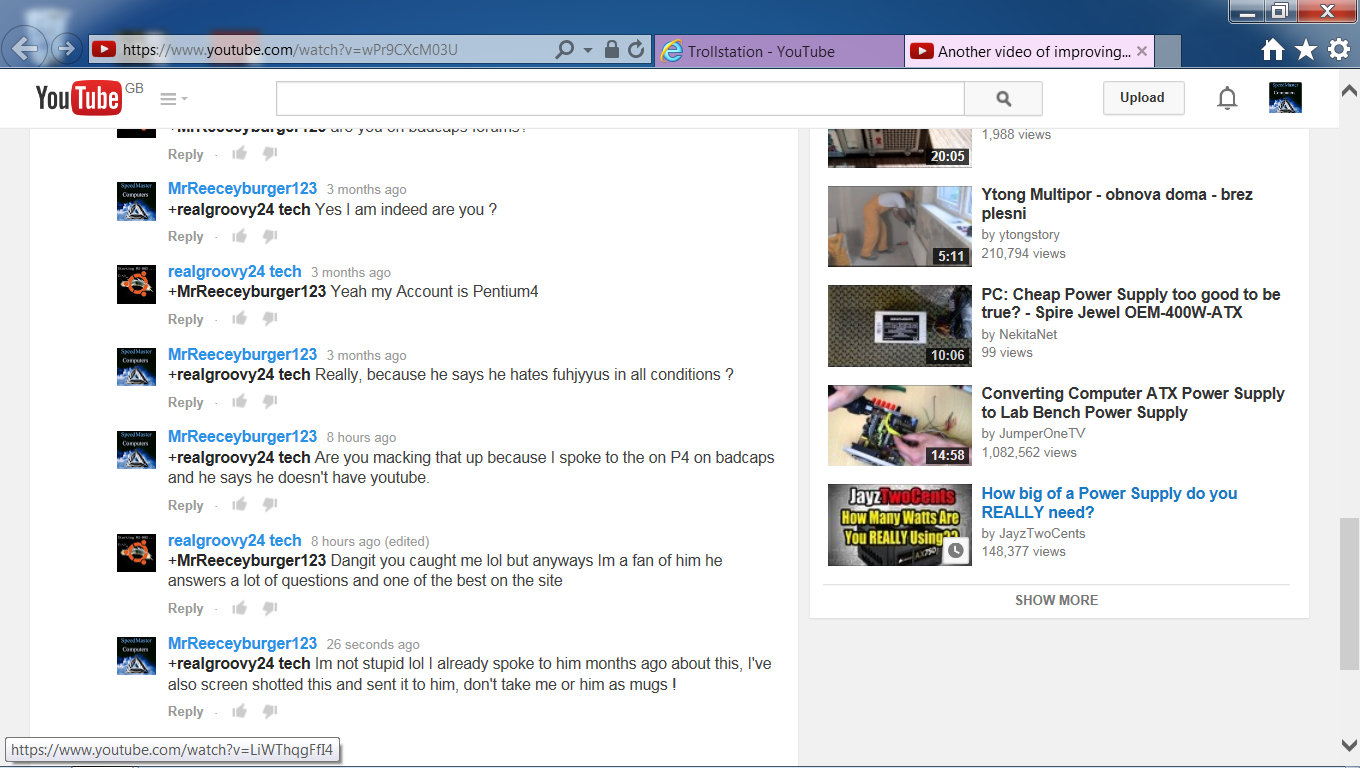Viewport: 1360px width, 768px height.
Task: Thumbs up the 'hates fuhjyyus' comment
Action: click(x=240, y=402)
